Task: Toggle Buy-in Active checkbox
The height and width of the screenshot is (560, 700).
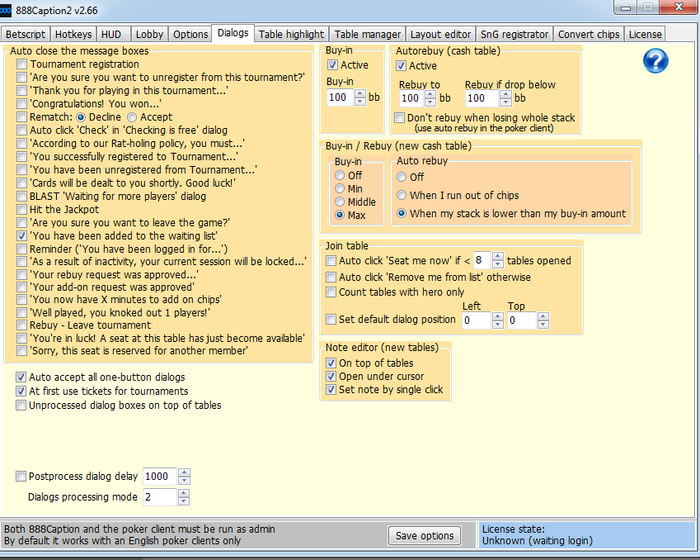Action: pos(332,65)
